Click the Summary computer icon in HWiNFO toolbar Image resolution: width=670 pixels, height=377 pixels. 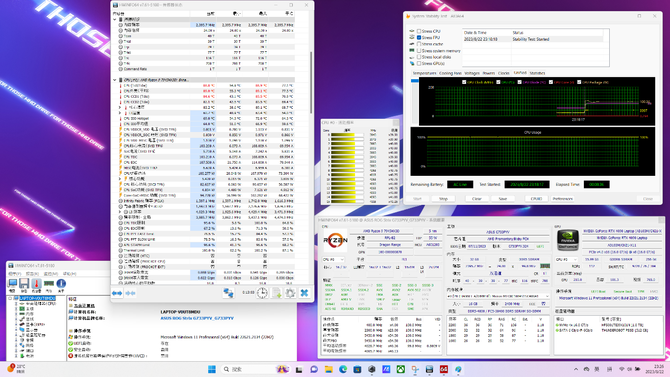12,284
